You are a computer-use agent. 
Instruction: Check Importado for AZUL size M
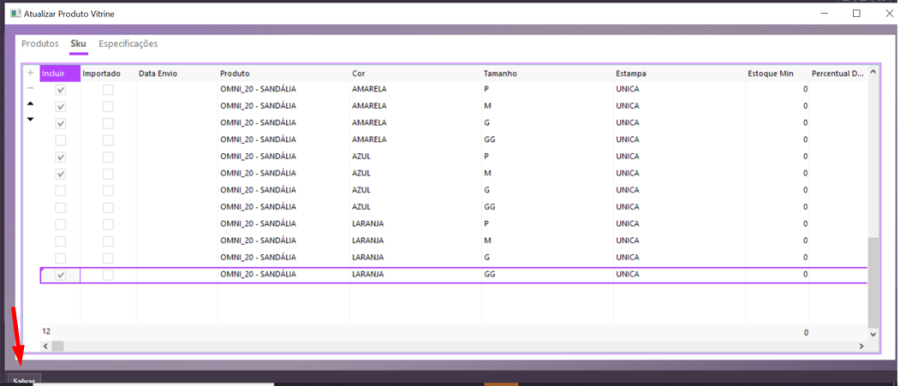click(x=108, y=174)
